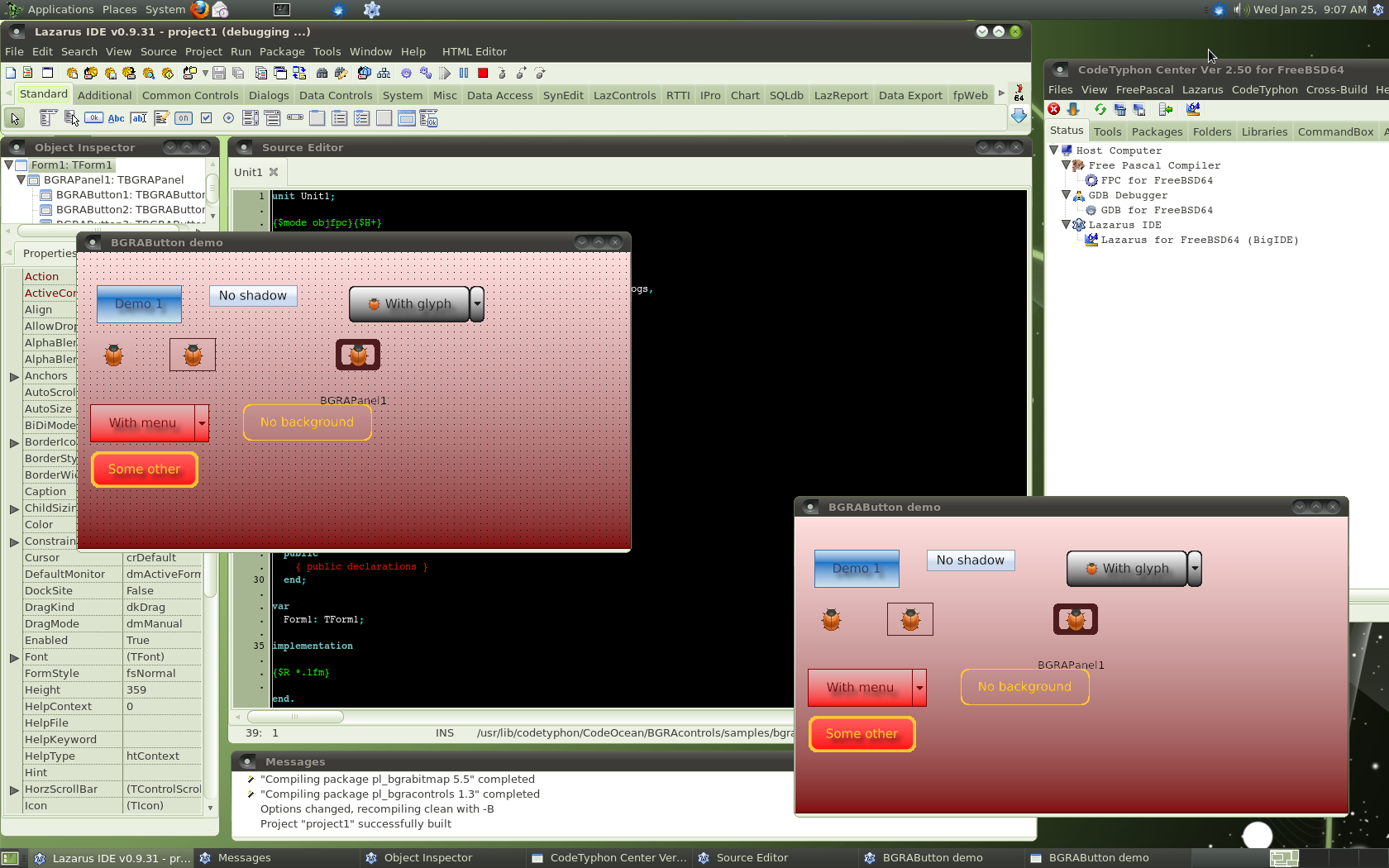
Task: Open Firefox from the top panel
Action: click(199, 10)
